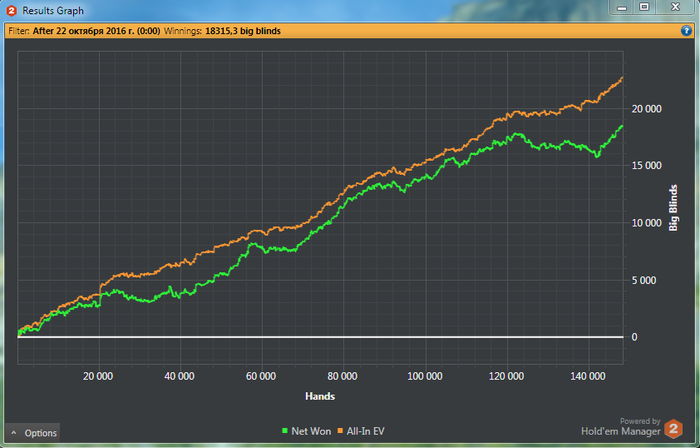Image resolution: width=700 pixels, height=448 pixels.
Task: Click the 'Results Graph' window title
Action: (x=53, y=11)
